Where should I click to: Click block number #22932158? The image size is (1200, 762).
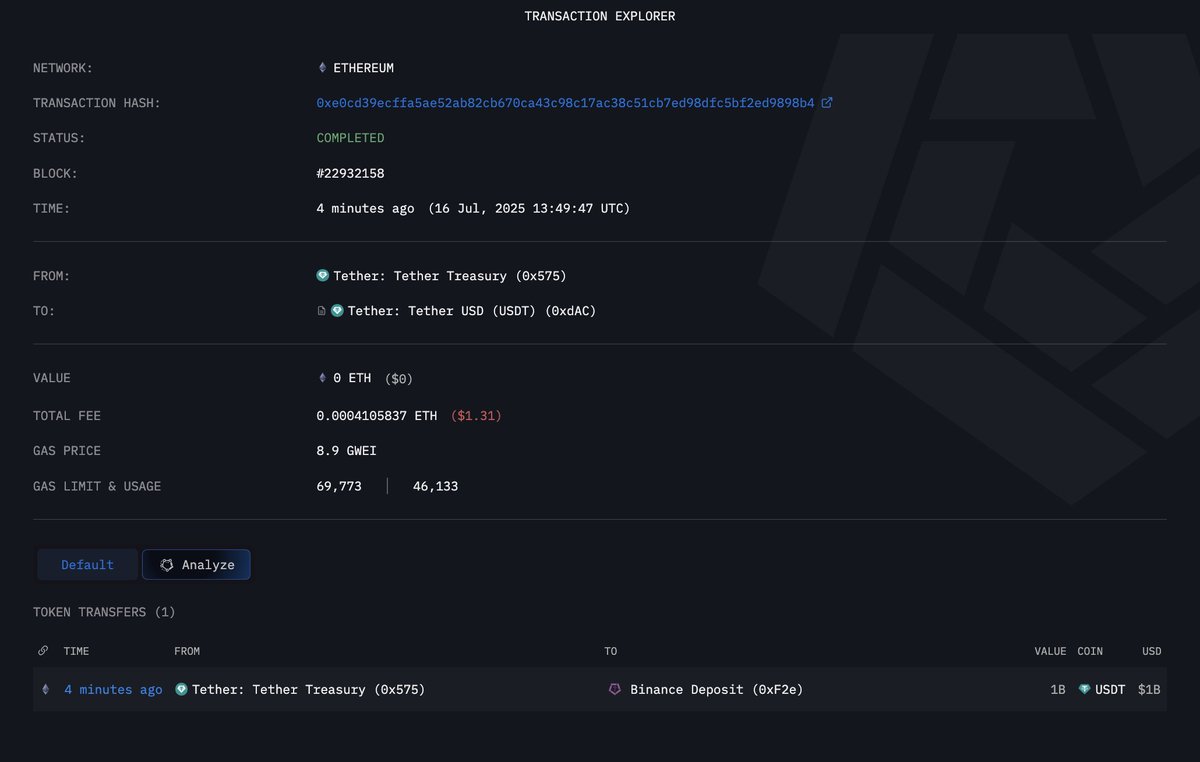click(x=350, y=174)
